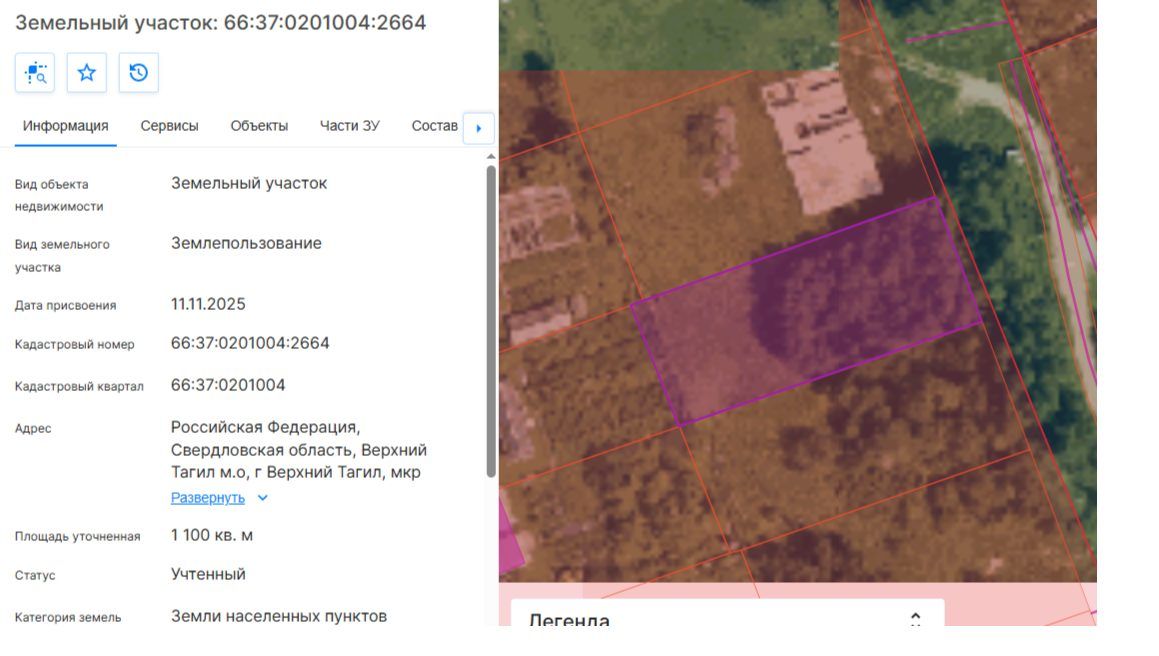Click the Землепользование value

click(246, 243)
